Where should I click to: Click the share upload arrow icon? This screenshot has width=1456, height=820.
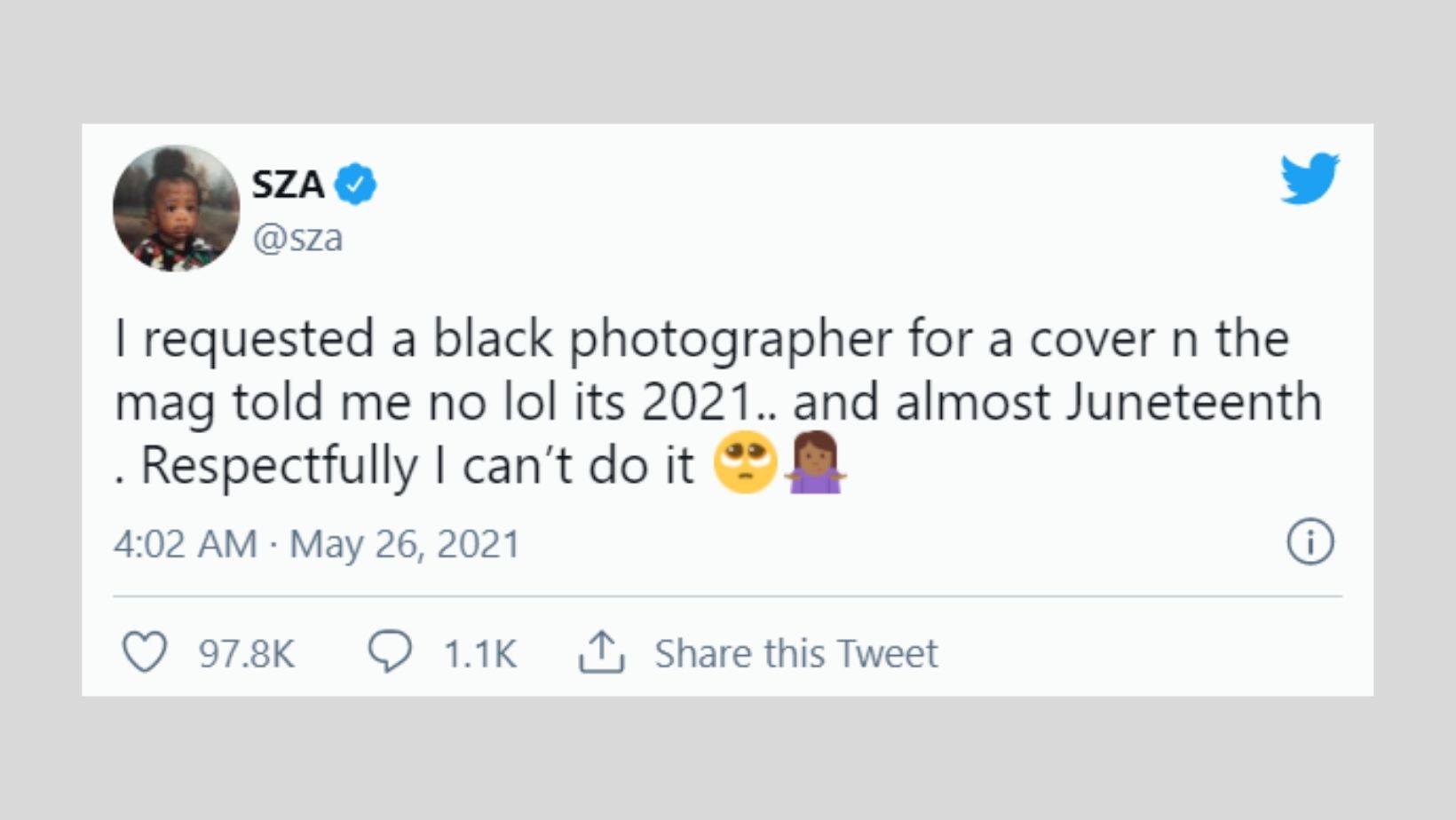pyautogui.click(x=602, y=652)
